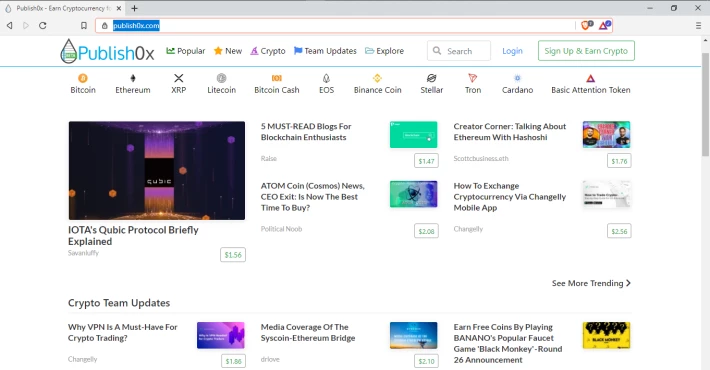Open author Savanluffy's profile
Image resolution: width=710 pixels, height=370 pixels.
pyautogui.click(x=83, y=253)
